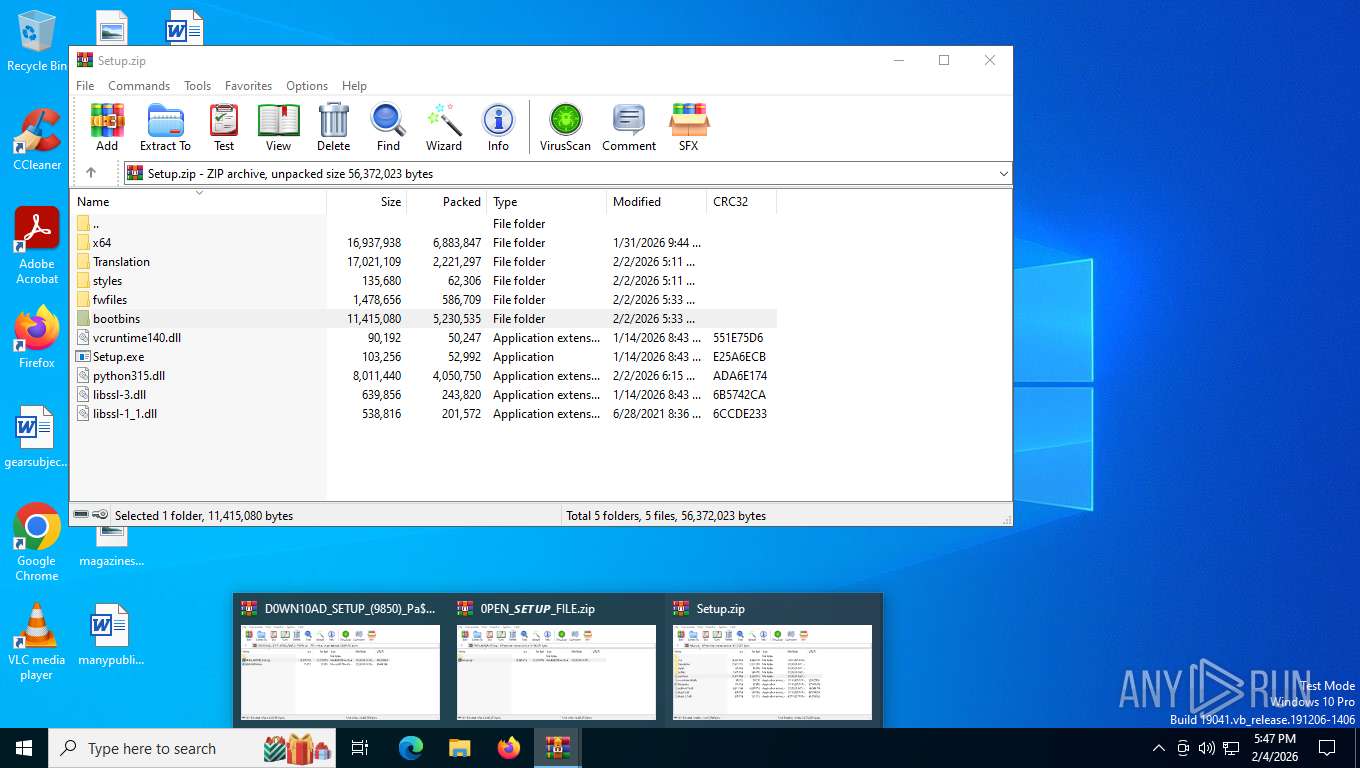
Task: Select the vcruntime140.dll file
Action: click(x=423, y=338)
